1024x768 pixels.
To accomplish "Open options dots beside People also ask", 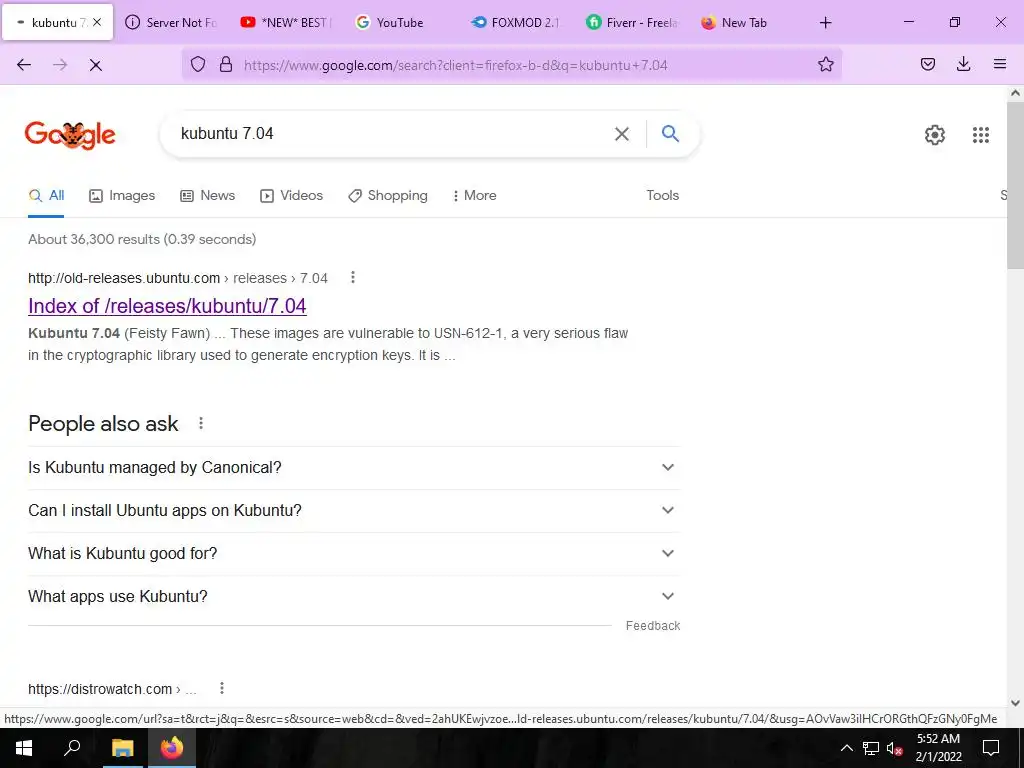I will coord(201,423).
